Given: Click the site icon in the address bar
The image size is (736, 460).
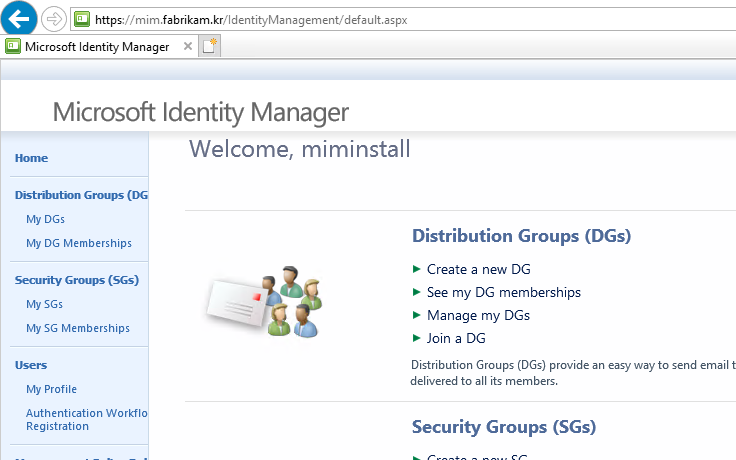Looking at the screenshot, I should (82, 19).
